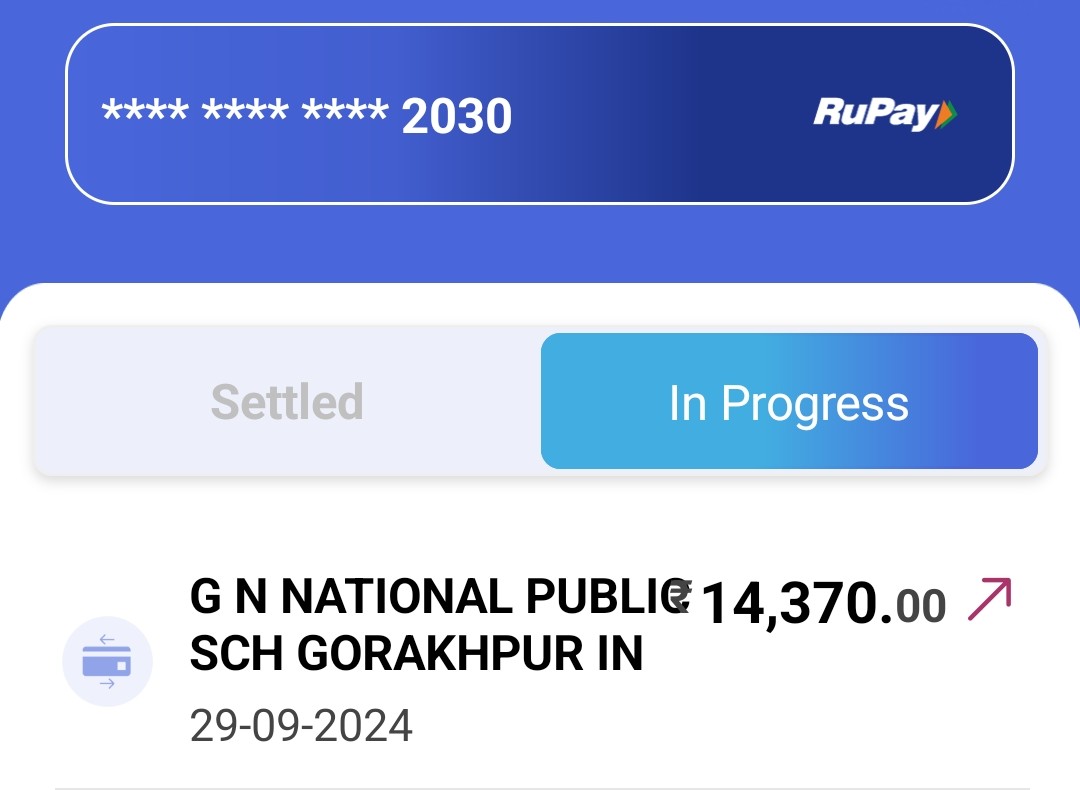Tap the 29-09-2024 transaction date

301,726
